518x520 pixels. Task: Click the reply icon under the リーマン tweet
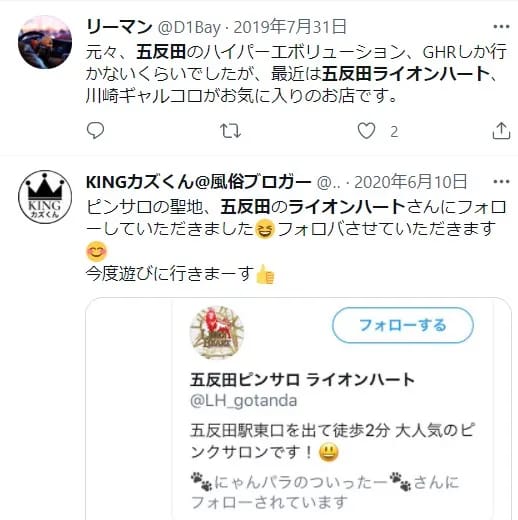pyautogui.click(x=95, y=130)
